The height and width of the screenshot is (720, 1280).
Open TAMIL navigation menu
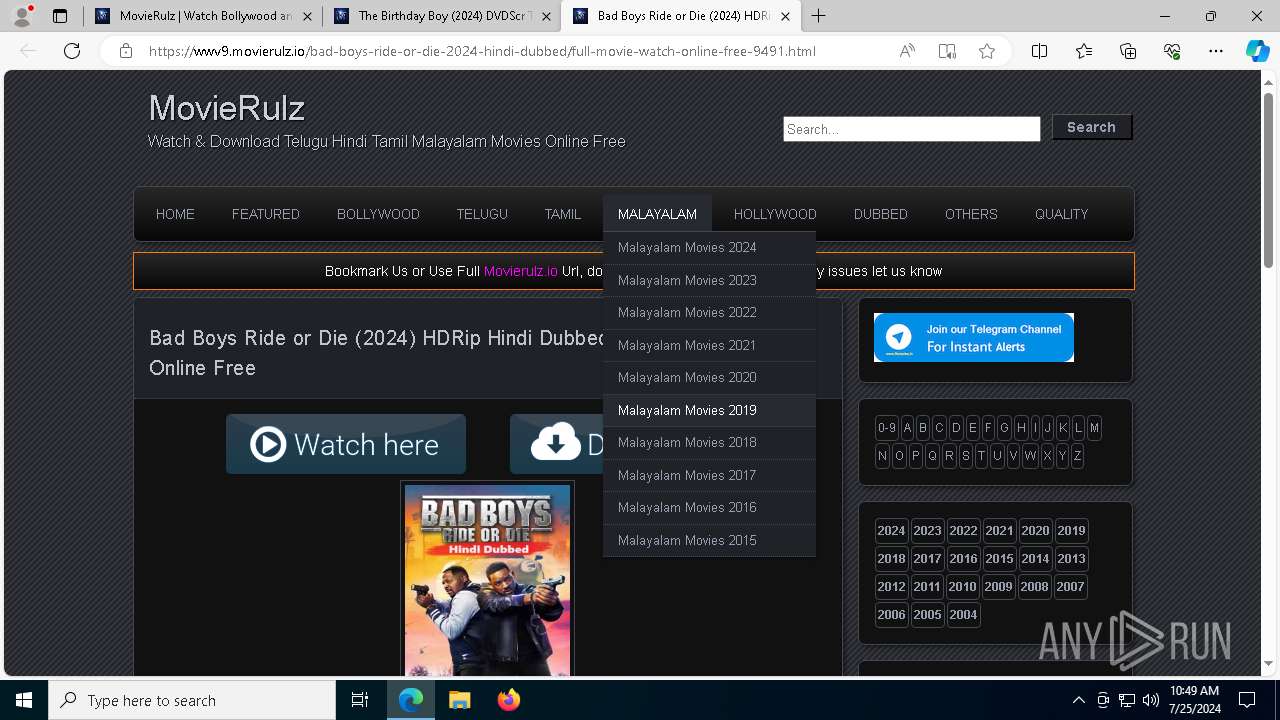click(563, 214)
